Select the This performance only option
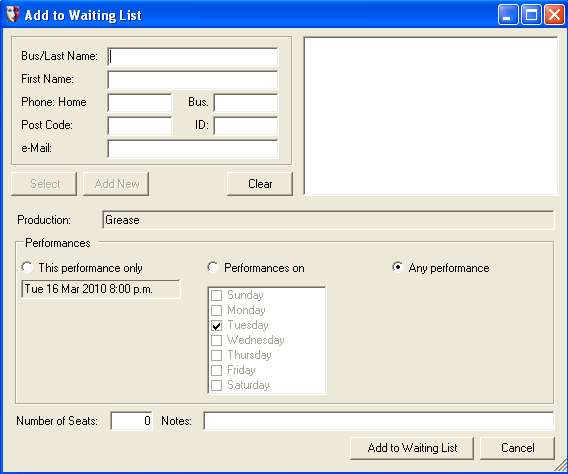Viewport: 568px width, 474px height. 27,268
